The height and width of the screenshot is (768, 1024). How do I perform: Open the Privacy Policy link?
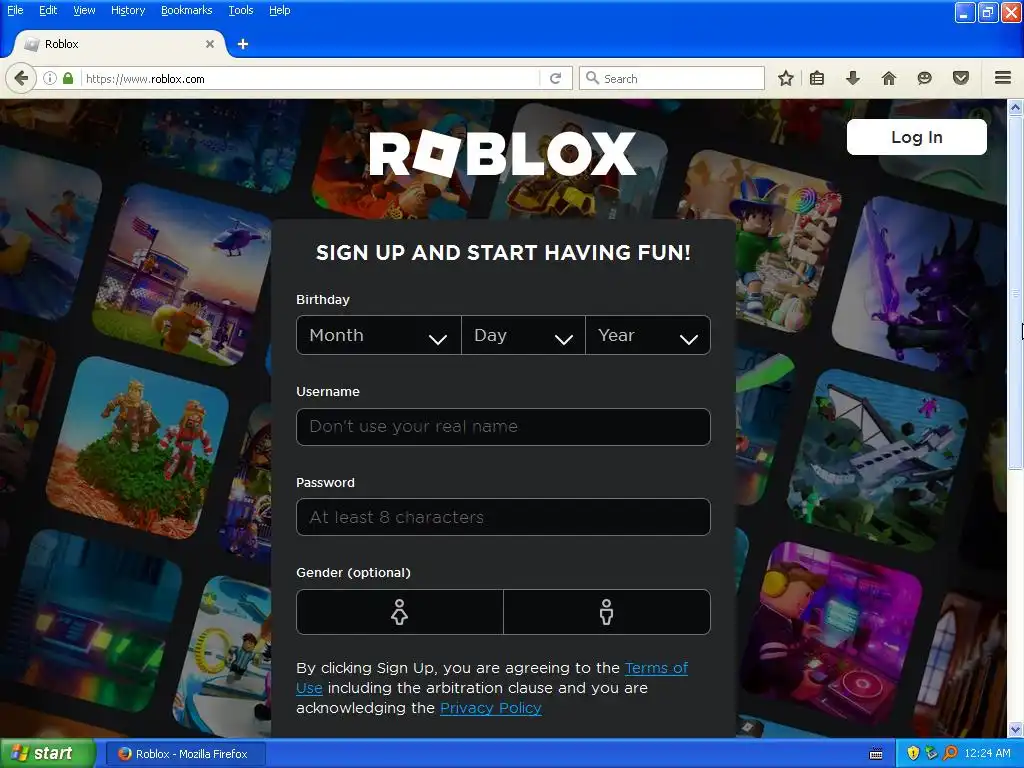[x=490, y=708]
